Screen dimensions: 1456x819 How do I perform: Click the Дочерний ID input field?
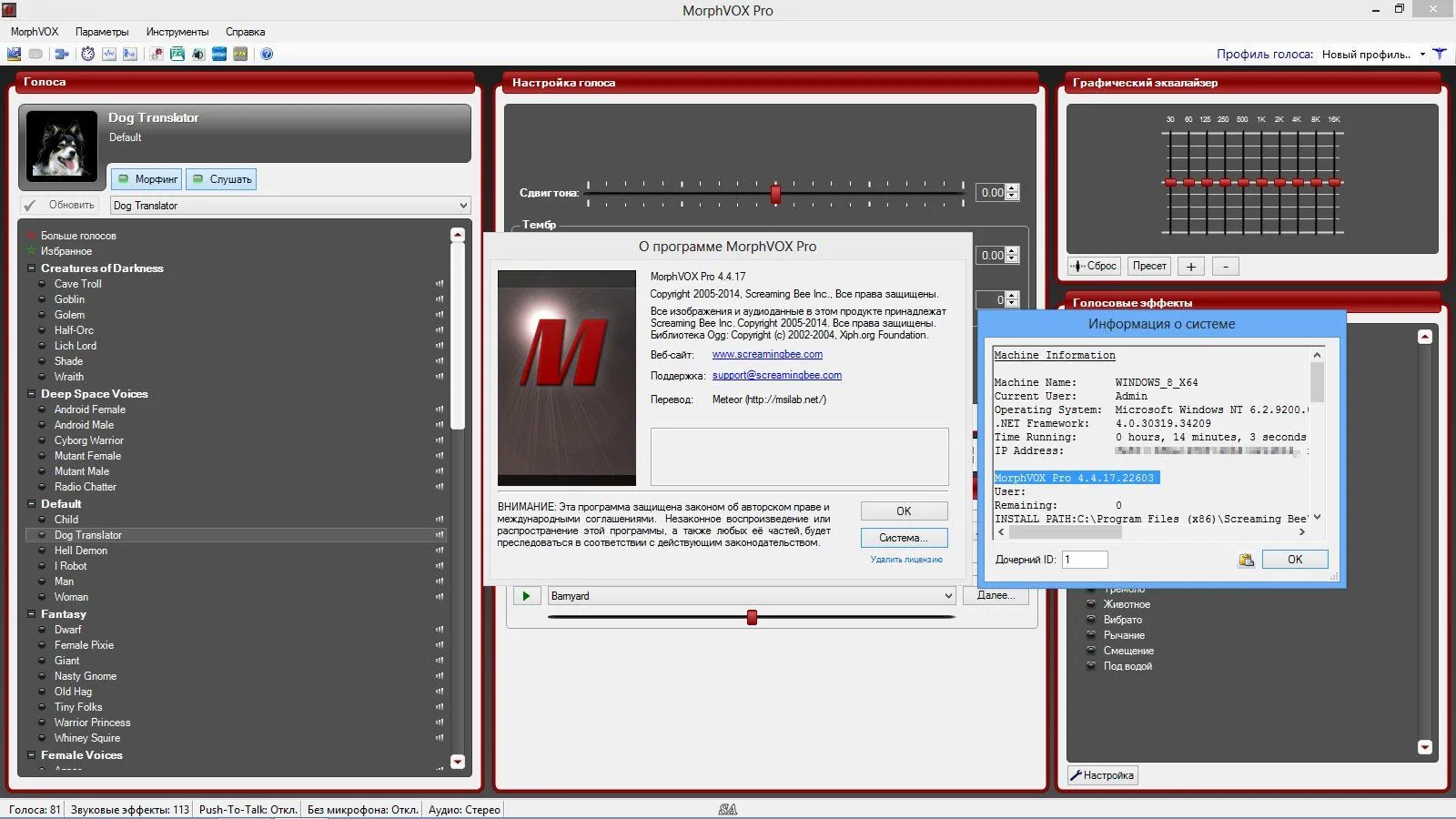1085,560
